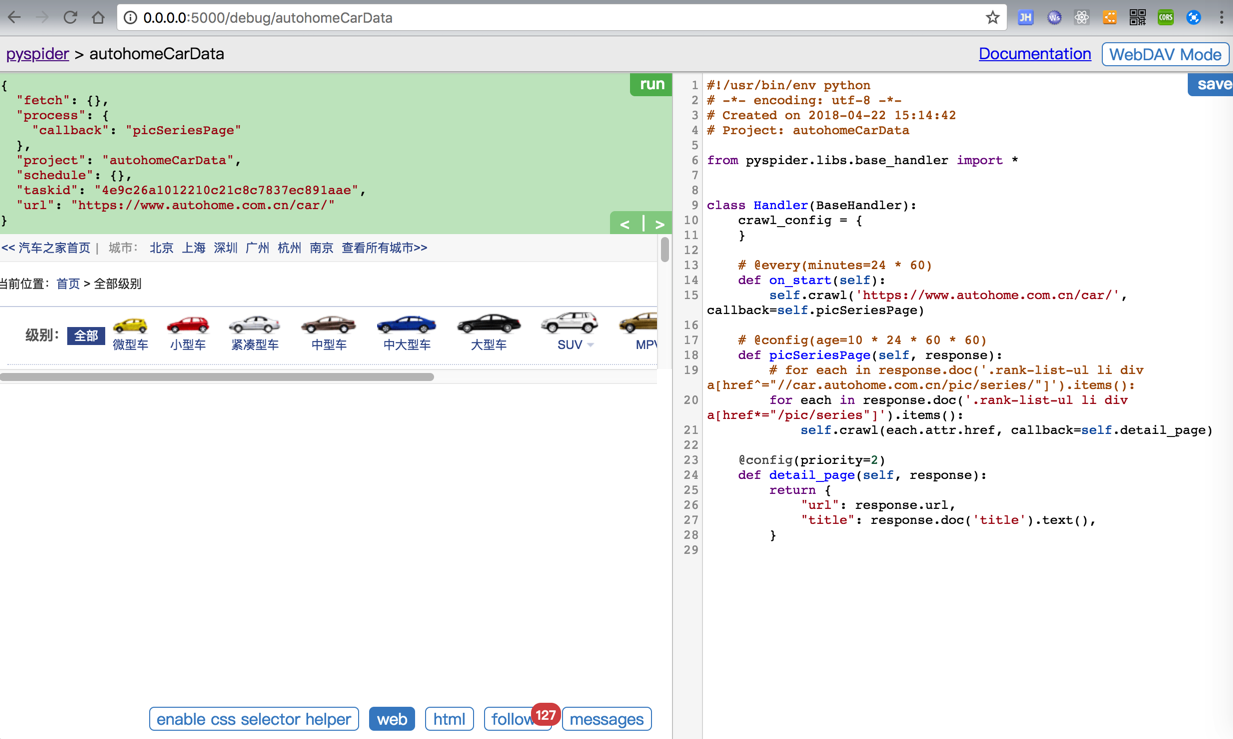Screen dimensions: 1233x739
Task: Open 查看所有城市 link
Action: click(x=384, y=248)
